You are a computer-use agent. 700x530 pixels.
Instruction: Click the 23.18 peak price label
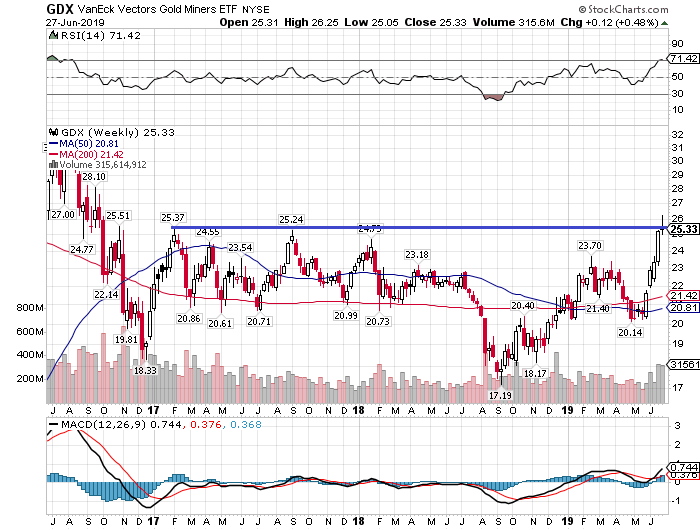[x=417, y=255]
